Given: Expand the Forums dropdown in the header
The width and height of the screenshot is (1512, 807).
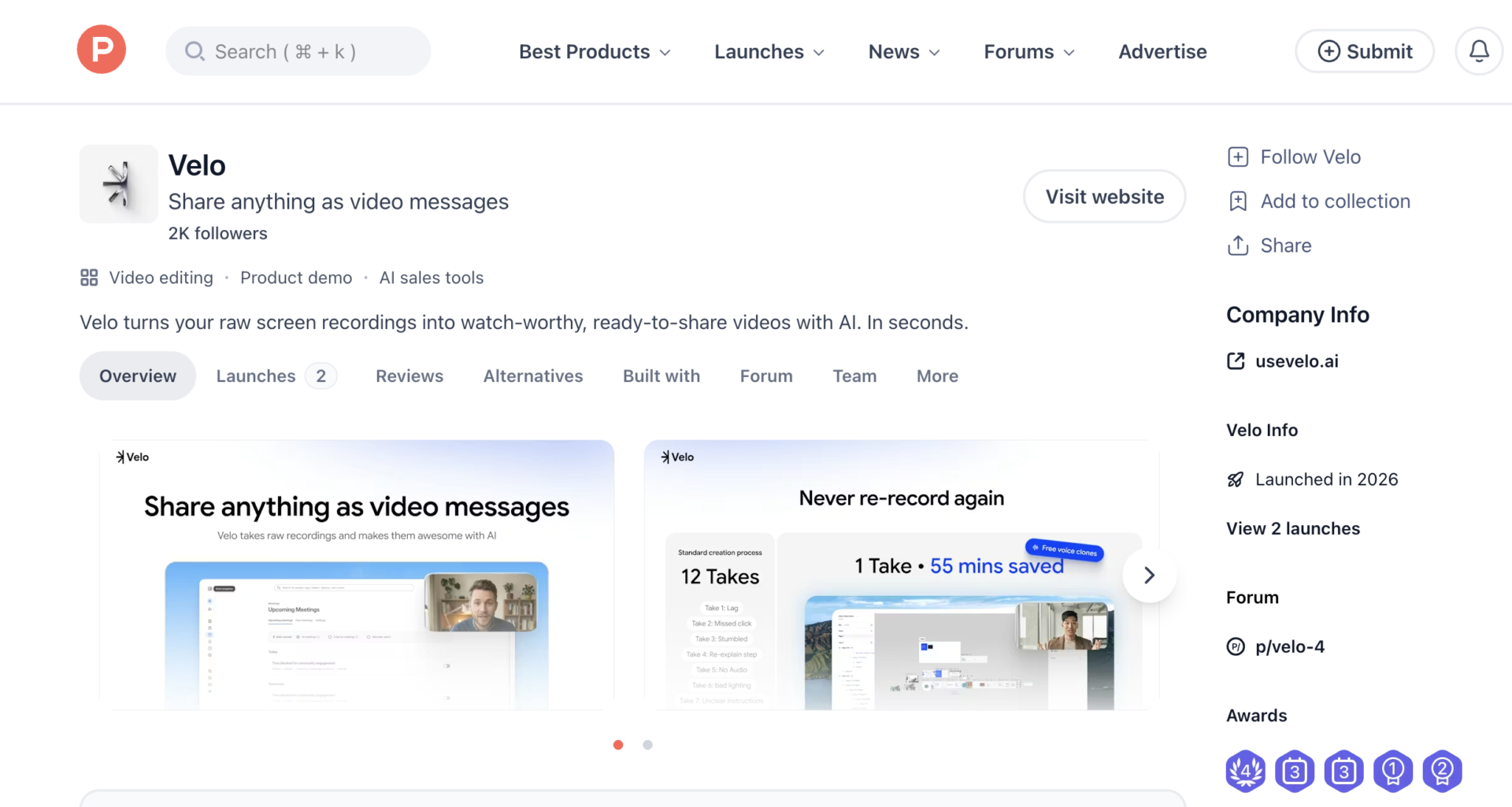Looking at the screenshot, I should click(1029, 51).
